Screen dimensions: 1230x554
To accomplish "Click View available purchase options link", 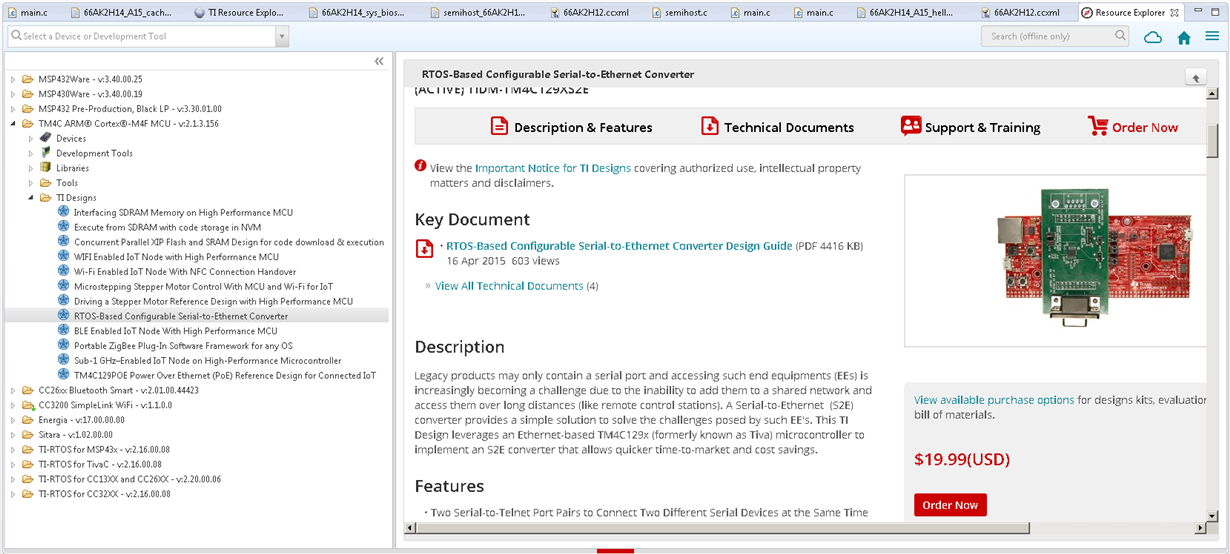I will (994, 399).
